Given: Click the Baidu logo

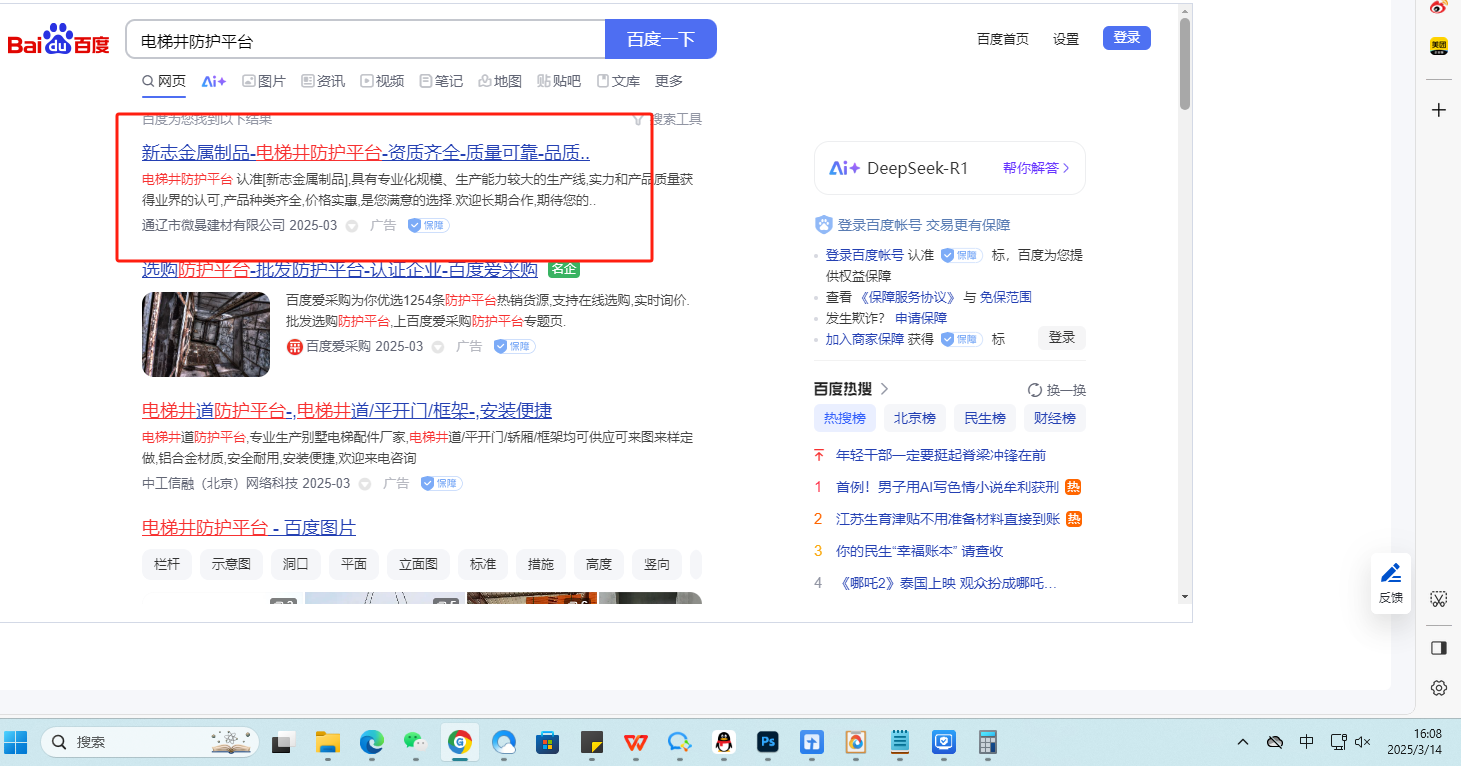Looking at the screenshot, I should [58, 40].
